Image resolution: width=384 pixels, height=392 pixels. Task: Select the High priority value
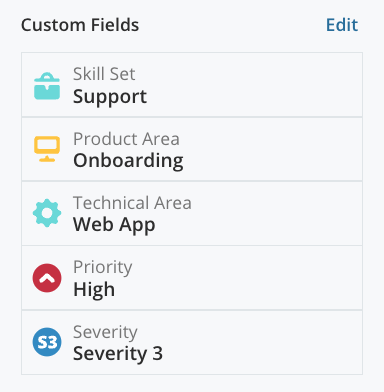click(94, 289)
